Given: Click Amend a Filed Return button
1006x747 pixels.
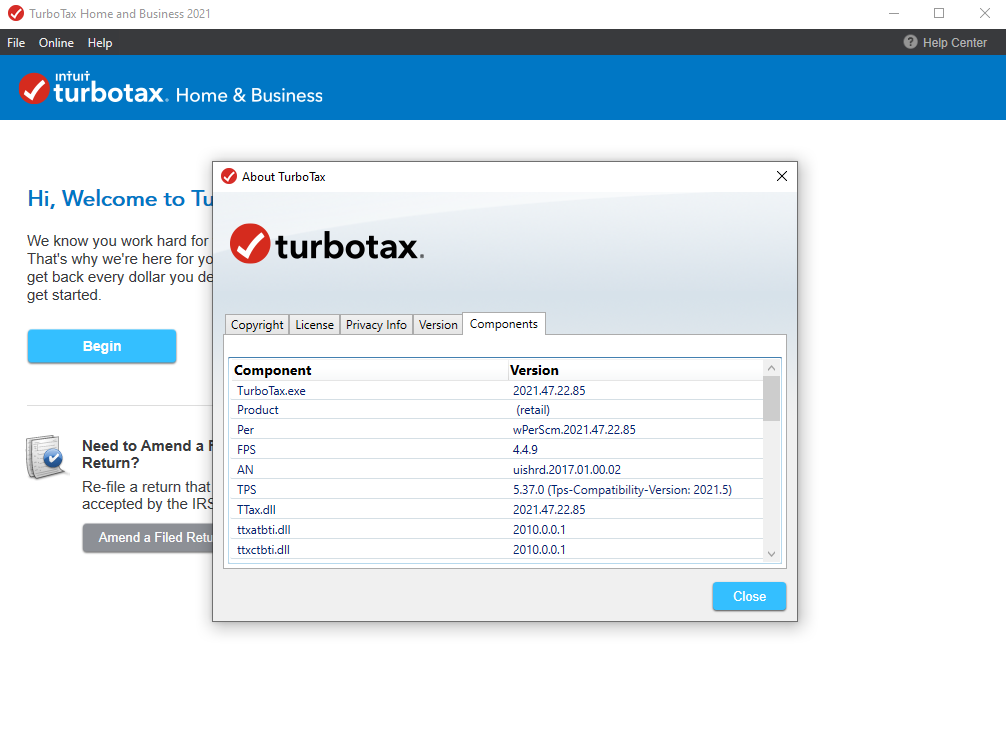Looking at the screenshot, I should coord(148,538).
